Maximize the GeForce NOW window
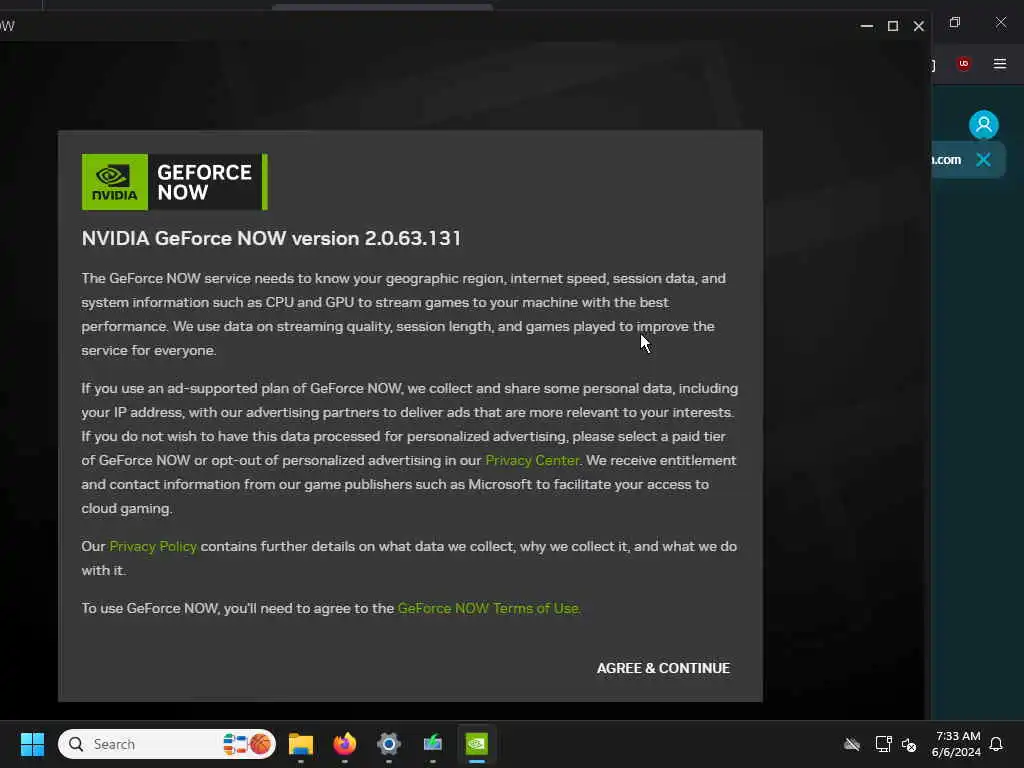The height and width of the screenshot is (768, 1024). 893,26
